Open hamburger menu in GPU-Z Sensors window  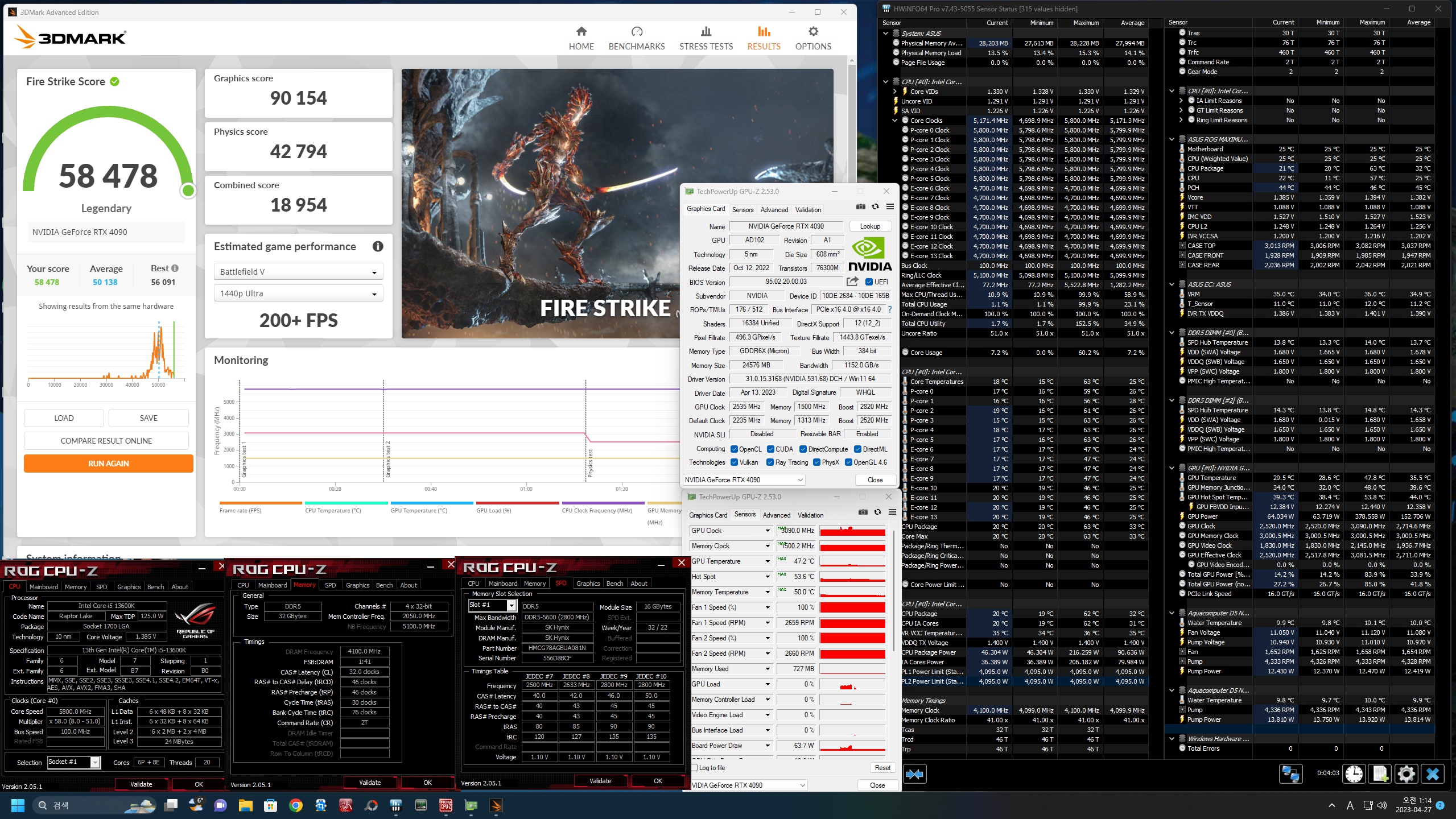click(x=892, y=512)
